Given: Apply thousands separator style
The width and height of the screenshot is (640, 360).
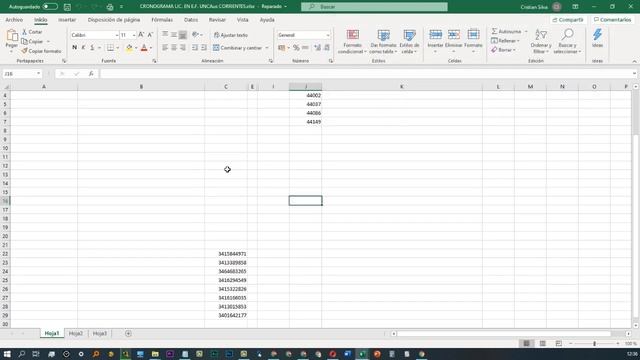Looking at the screenshot, I should tap(305, 48).
